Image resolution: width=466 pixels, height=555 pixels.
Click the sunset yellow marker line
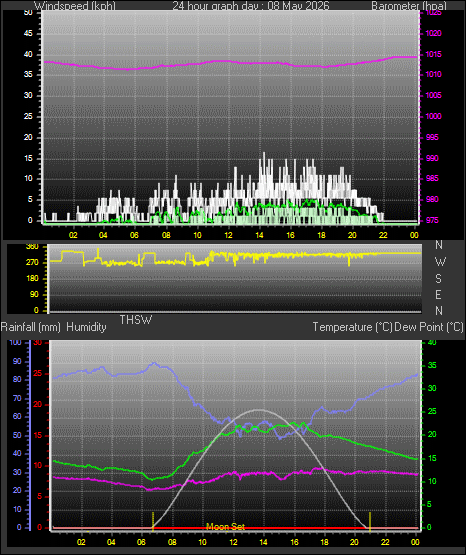(370, 521)
